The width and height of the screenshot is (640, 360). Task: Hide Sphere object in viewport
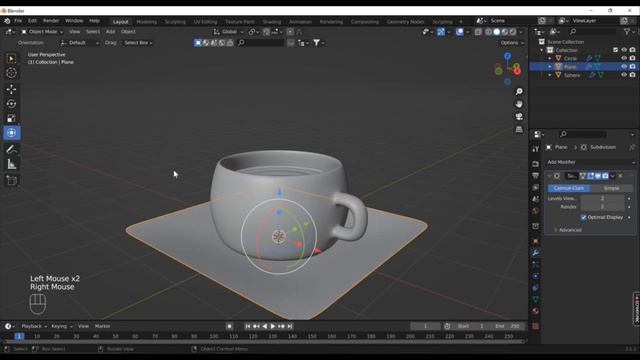click(x=624, y=75)
